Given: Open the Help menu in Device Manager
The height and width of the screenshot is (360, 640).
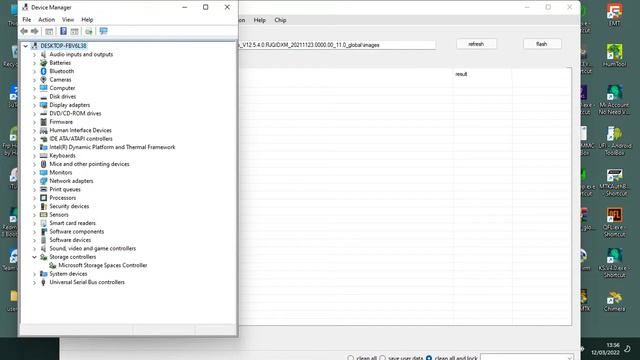Looking at the screenshot, I should pos(87,20).
